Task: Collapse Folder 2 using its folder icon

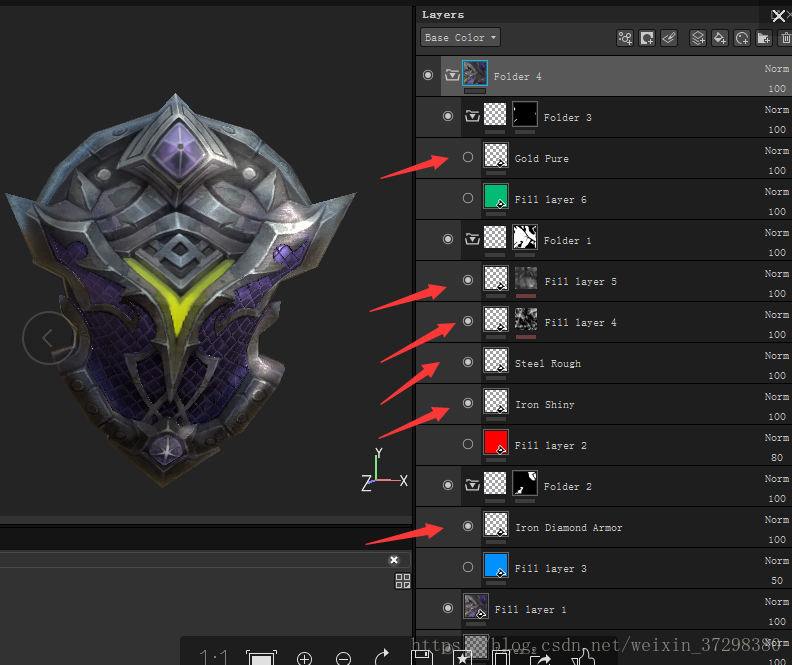Action: pos(472,485)
